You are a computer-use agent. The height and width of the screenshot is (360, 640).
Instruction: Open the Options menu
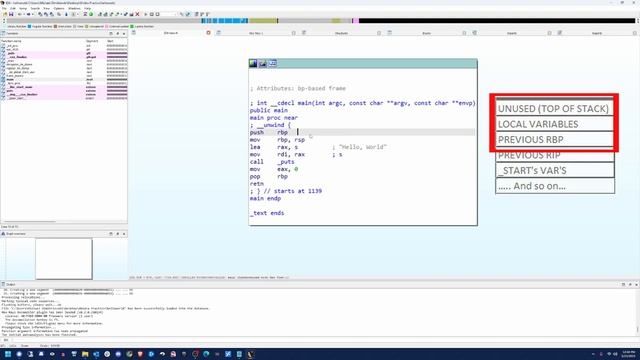(x=59, y=8)
